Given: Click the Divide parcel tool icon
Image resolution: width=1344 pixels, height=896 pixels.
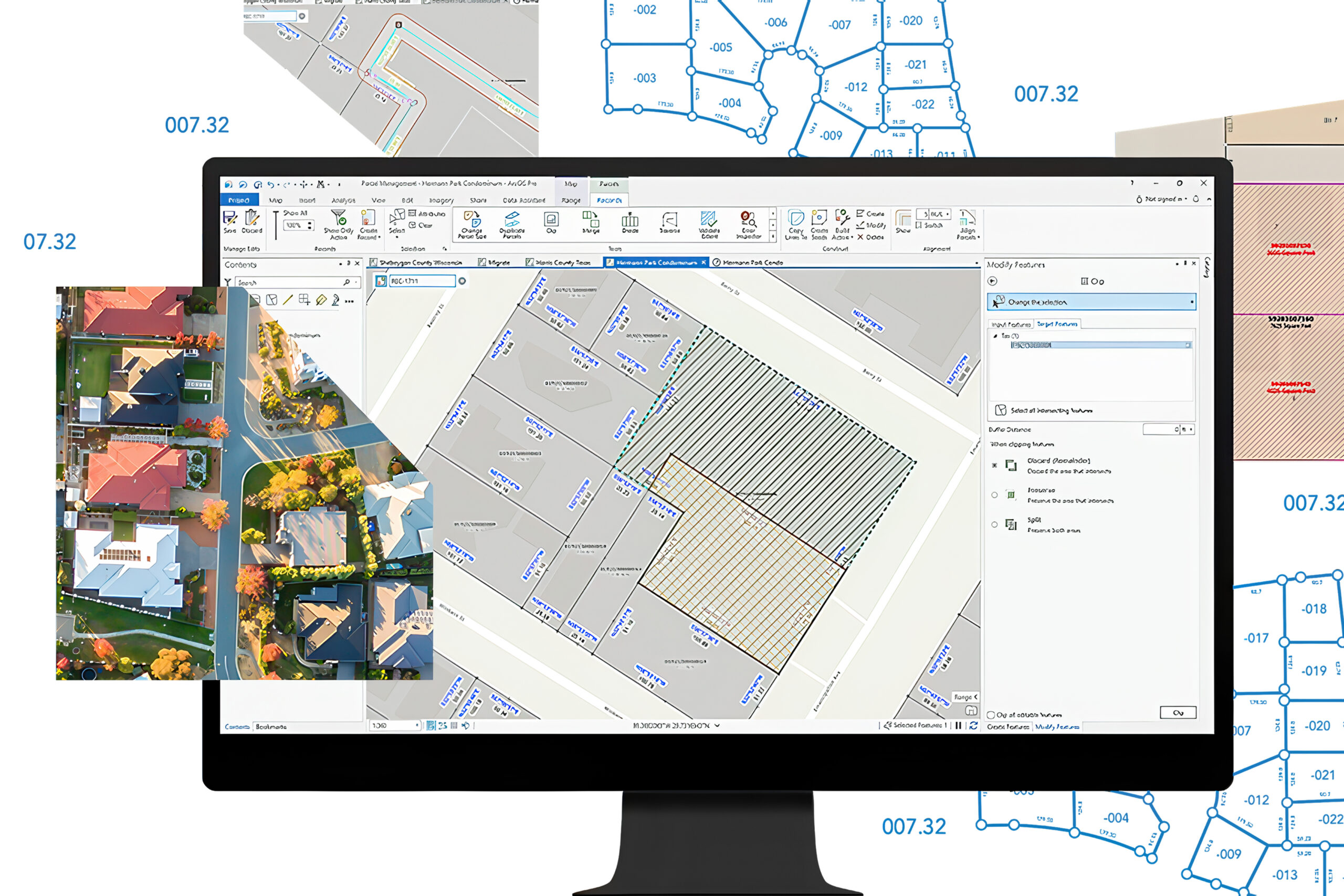Looking at the screenshot, I should (629, 220).
